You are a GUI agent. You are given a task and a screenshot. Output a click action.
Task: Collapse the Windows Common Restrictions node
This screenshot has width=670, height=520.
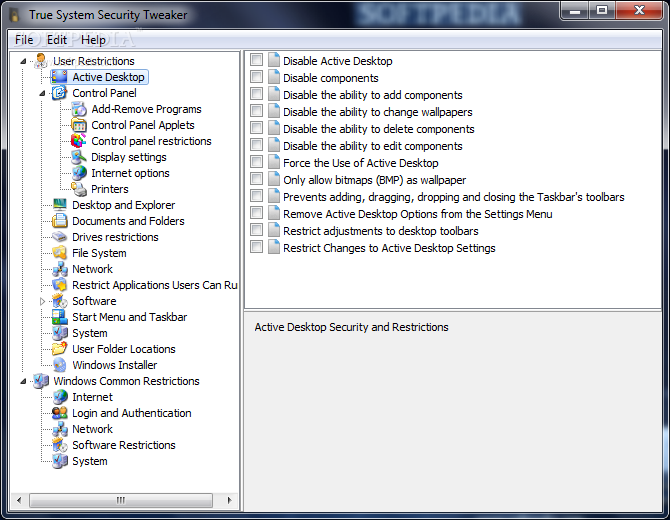click(24, 381)
